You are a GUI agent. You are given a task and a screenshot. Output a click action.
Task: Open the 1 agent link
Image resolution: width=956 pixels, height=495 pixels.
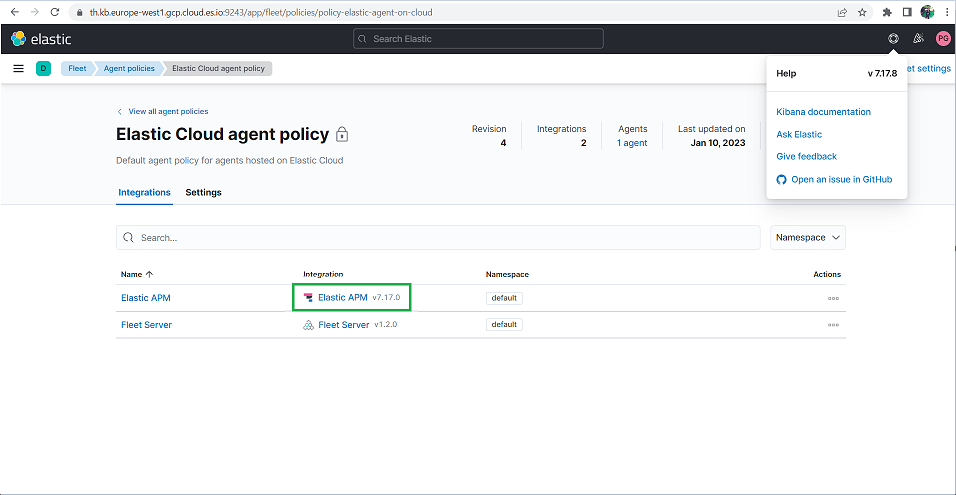(x=632, y=143)
